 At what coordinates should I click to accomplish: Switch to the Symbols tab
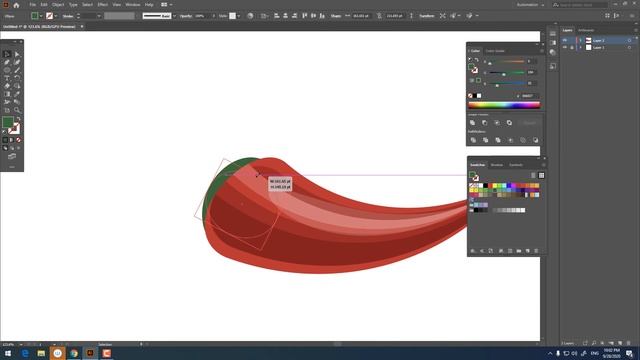516,165
